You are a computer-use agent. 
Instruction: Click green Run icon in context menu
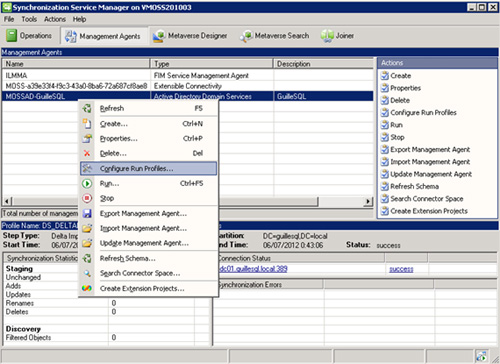click(x=87, y=183)
